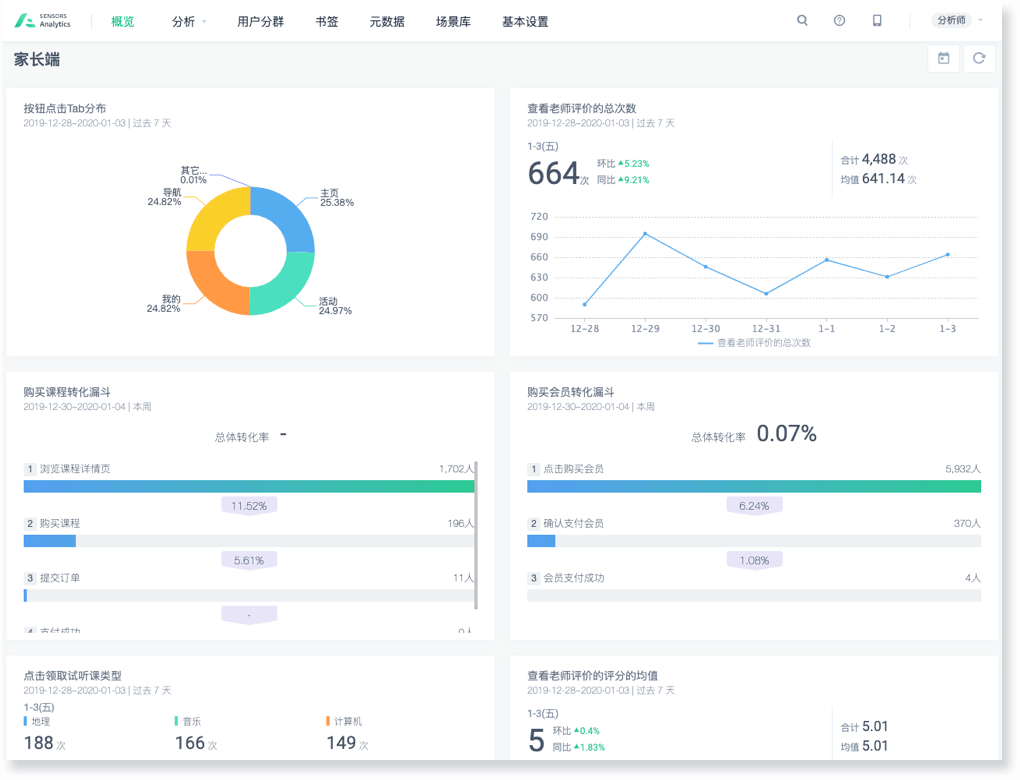Click the mobile device icon
1020x780 pixels.
pyautogui.click(x=877, y=21)
